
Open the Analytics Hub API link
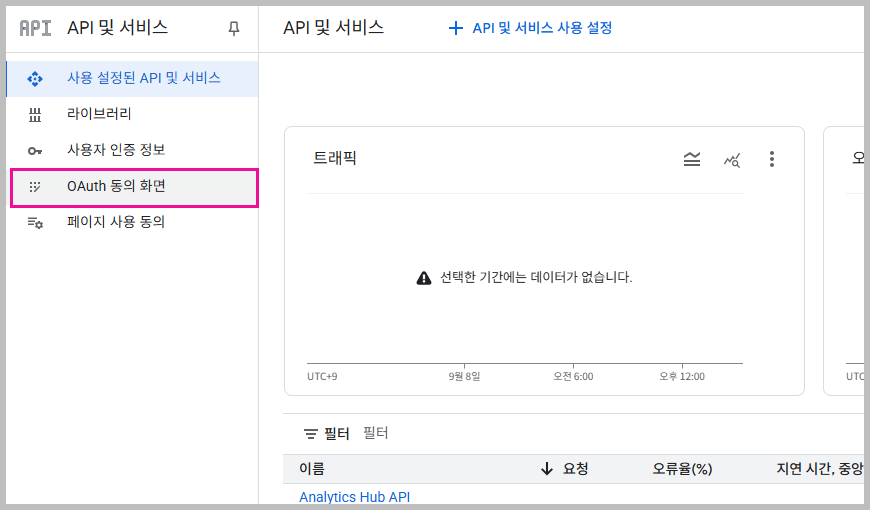(x=354, y=497)
